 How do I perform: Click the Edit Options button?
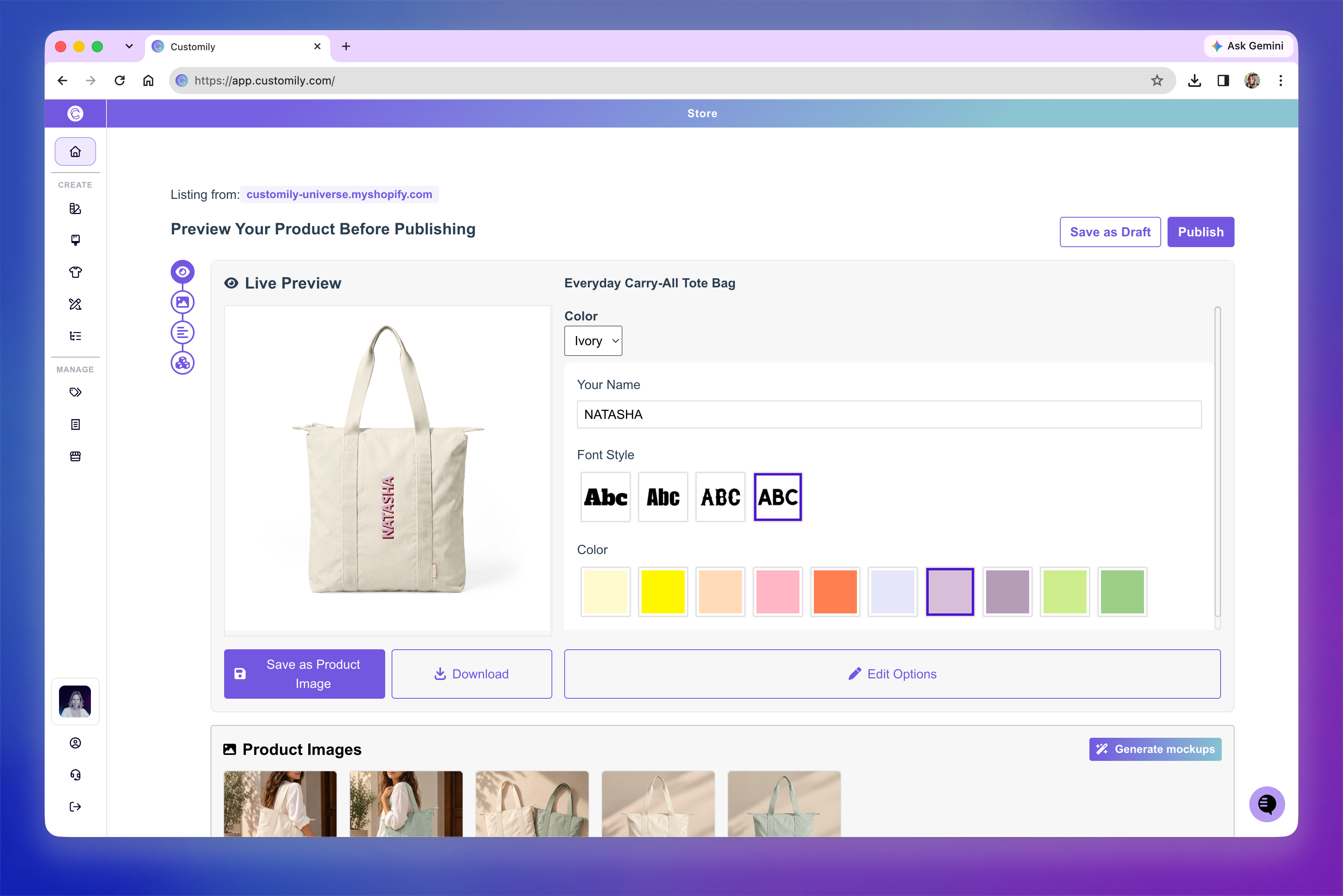[892, 674]
